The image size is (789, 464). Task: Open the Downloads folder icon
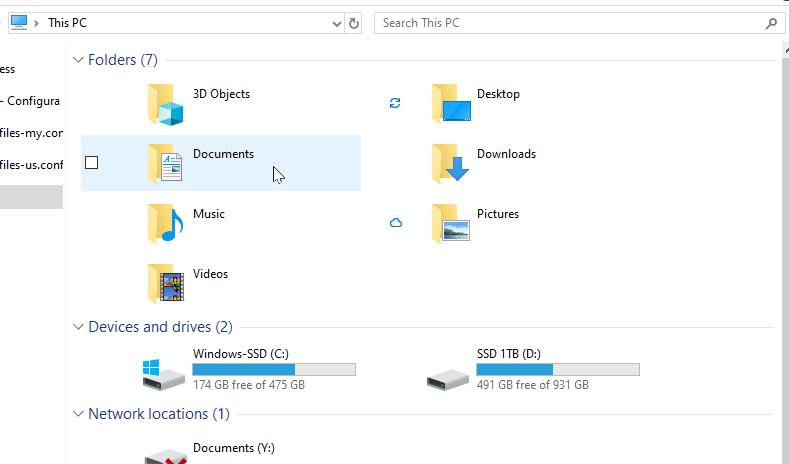pos(450,163)
